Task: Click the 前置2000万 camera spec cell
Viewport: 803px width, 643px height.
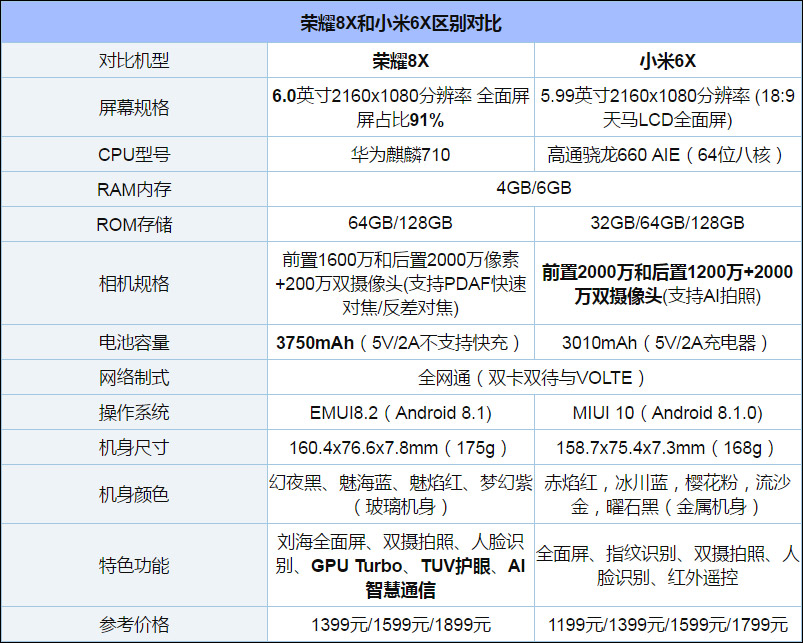Action: (x=667, y=283)
